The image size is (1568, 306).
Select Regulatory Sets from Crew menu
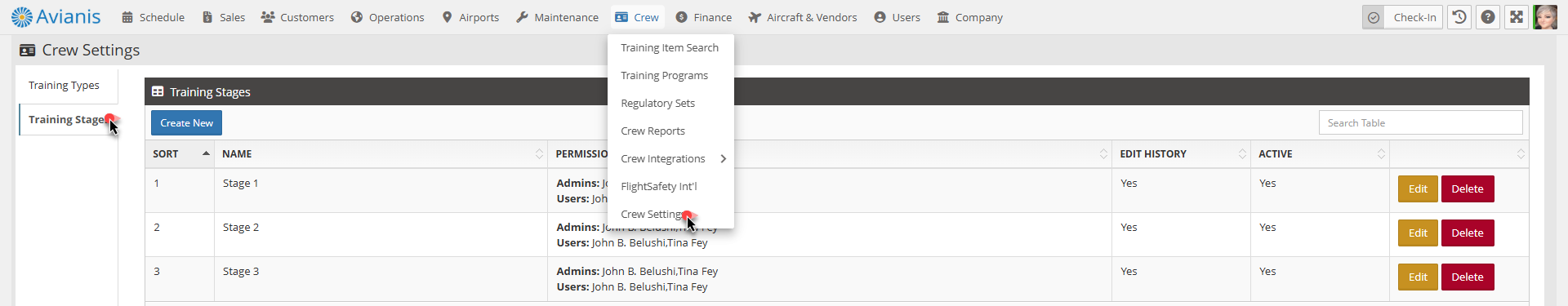[x=670, y=104]
